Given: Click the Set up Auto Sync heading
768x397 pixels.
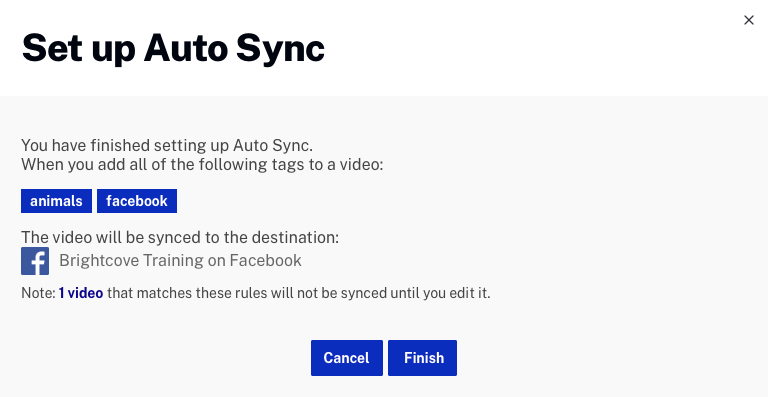Looking at the screenshot, I should click(x=173, y=48).
